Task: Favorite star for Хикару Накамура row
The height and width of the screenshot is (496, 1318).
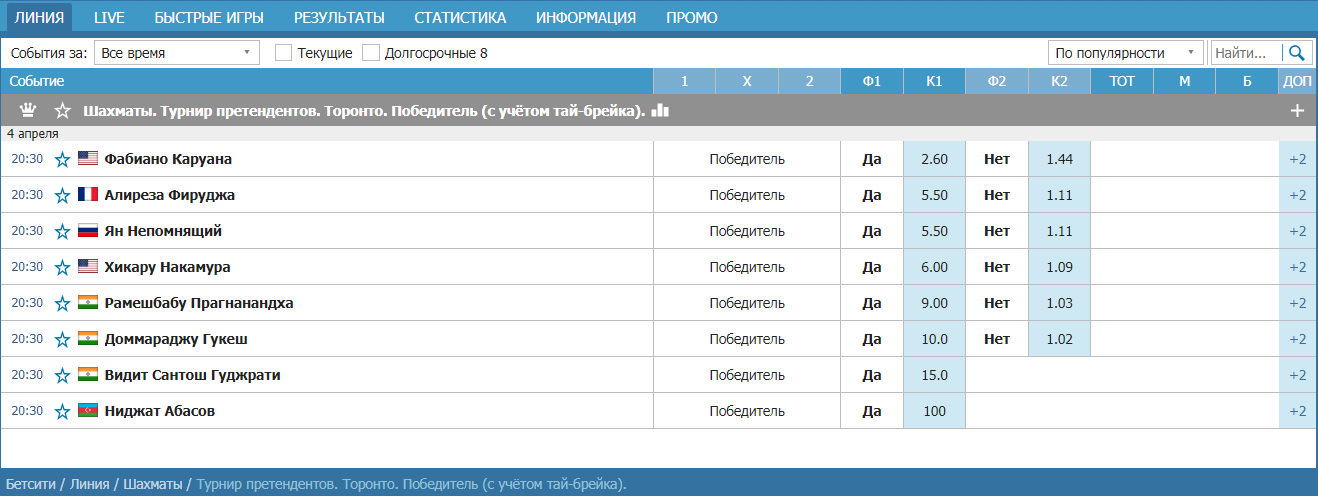Action: pos(62,267)
